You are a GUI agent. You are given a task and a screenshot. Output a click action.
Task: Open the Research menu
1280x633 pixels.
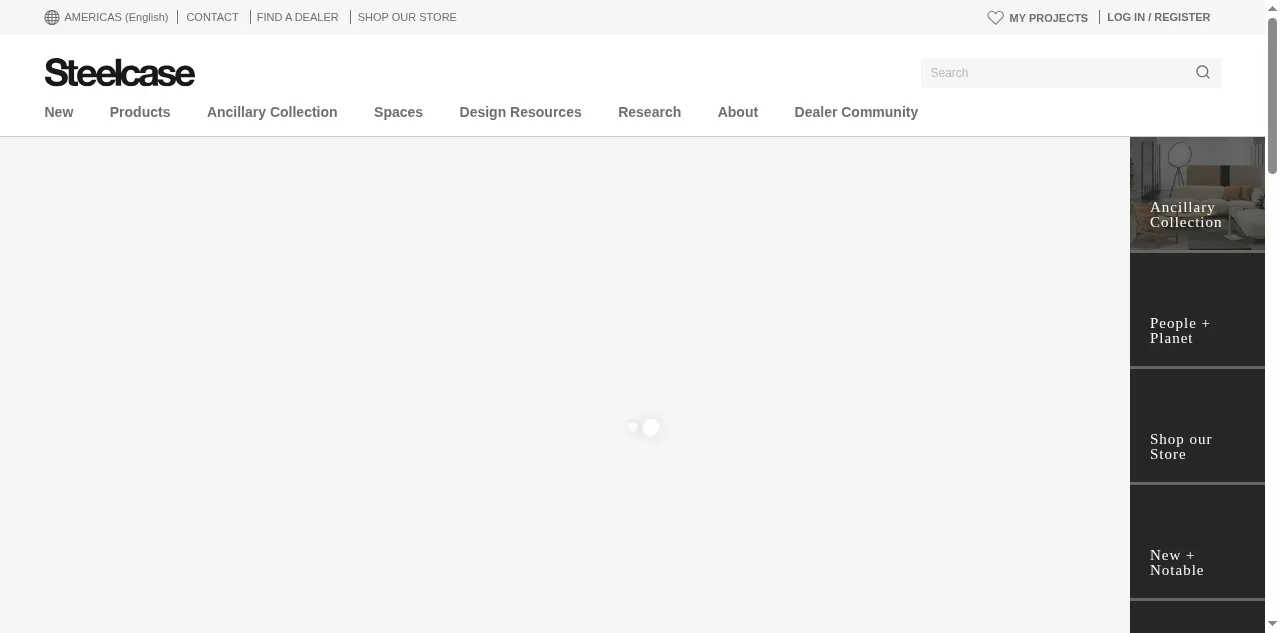coord(649,112)
